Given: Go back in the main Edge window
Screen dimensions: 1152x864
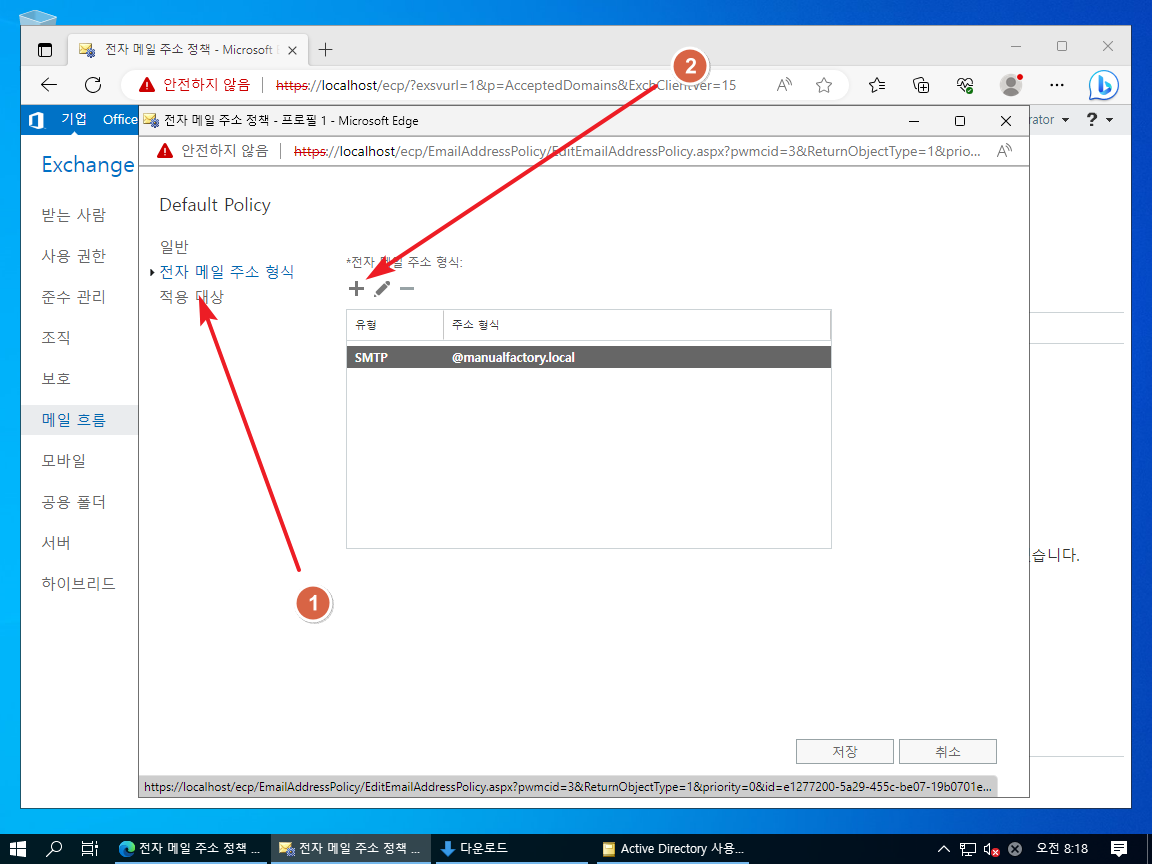Looking at the screenshot, I should pos(49,85).
